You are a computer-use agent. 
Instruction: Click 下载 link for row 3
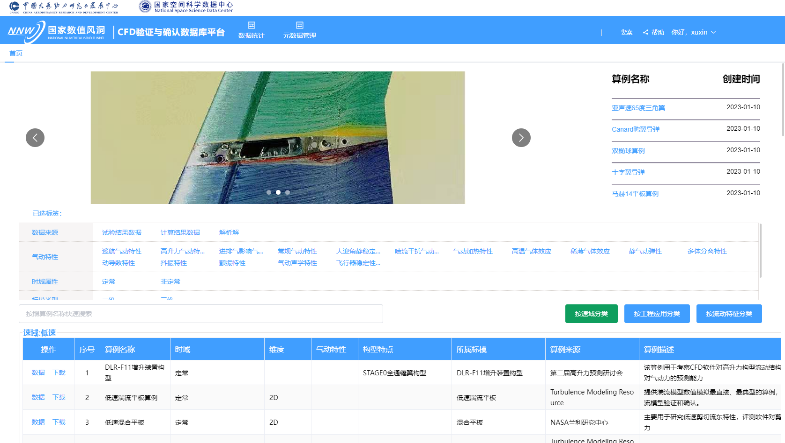(x=59, y=422)
